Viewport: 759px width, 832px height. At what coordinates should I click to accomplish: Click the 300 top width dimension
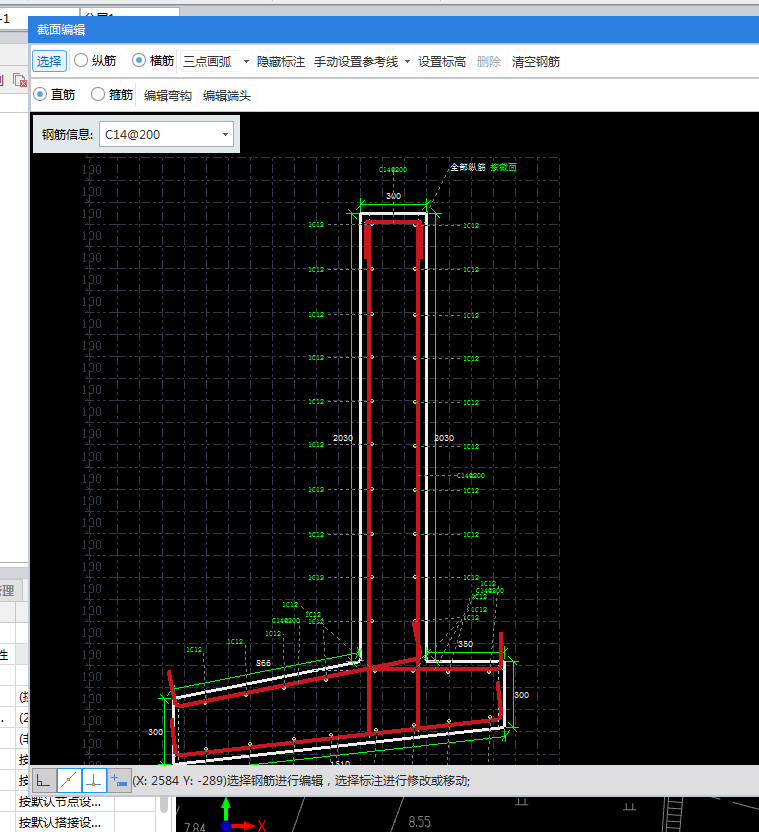click(393, 196)
